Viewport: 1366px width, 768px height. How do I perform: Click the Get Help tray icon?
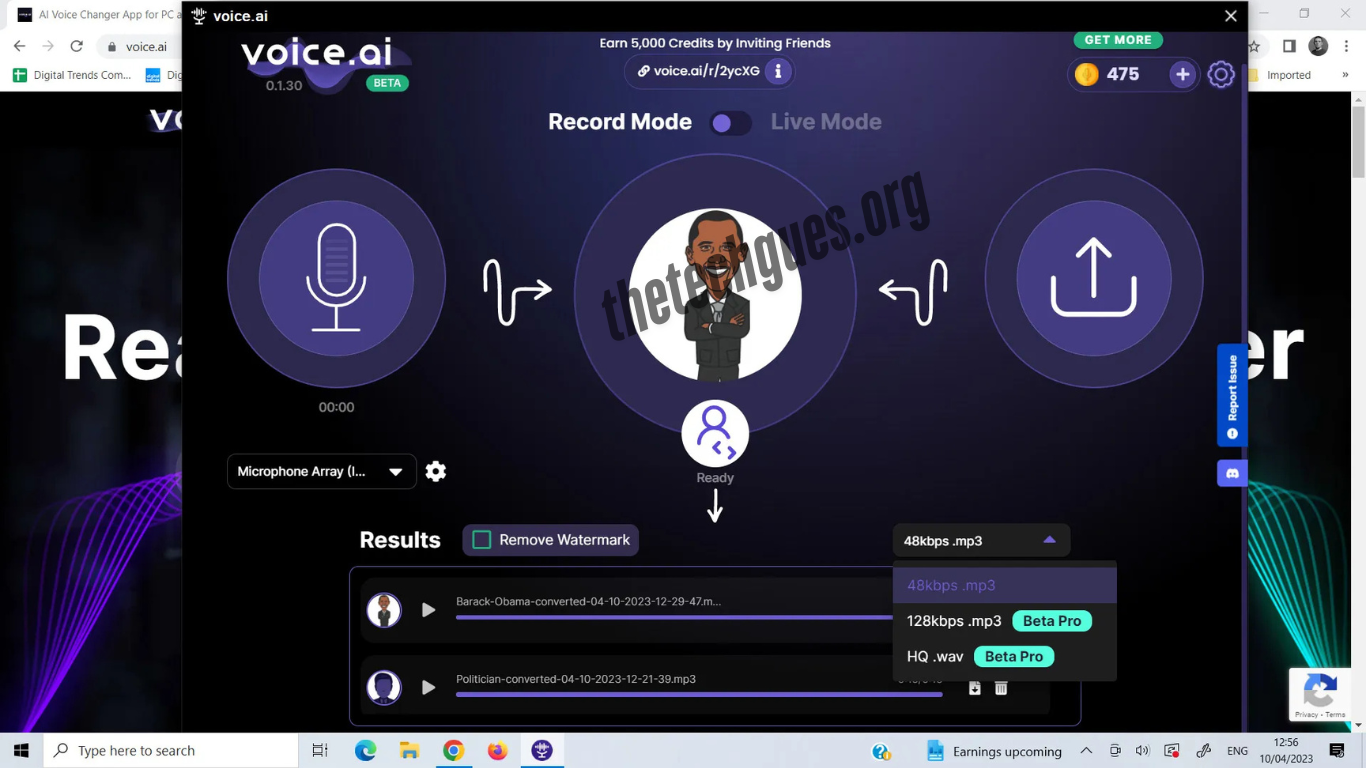coord(881,751)
